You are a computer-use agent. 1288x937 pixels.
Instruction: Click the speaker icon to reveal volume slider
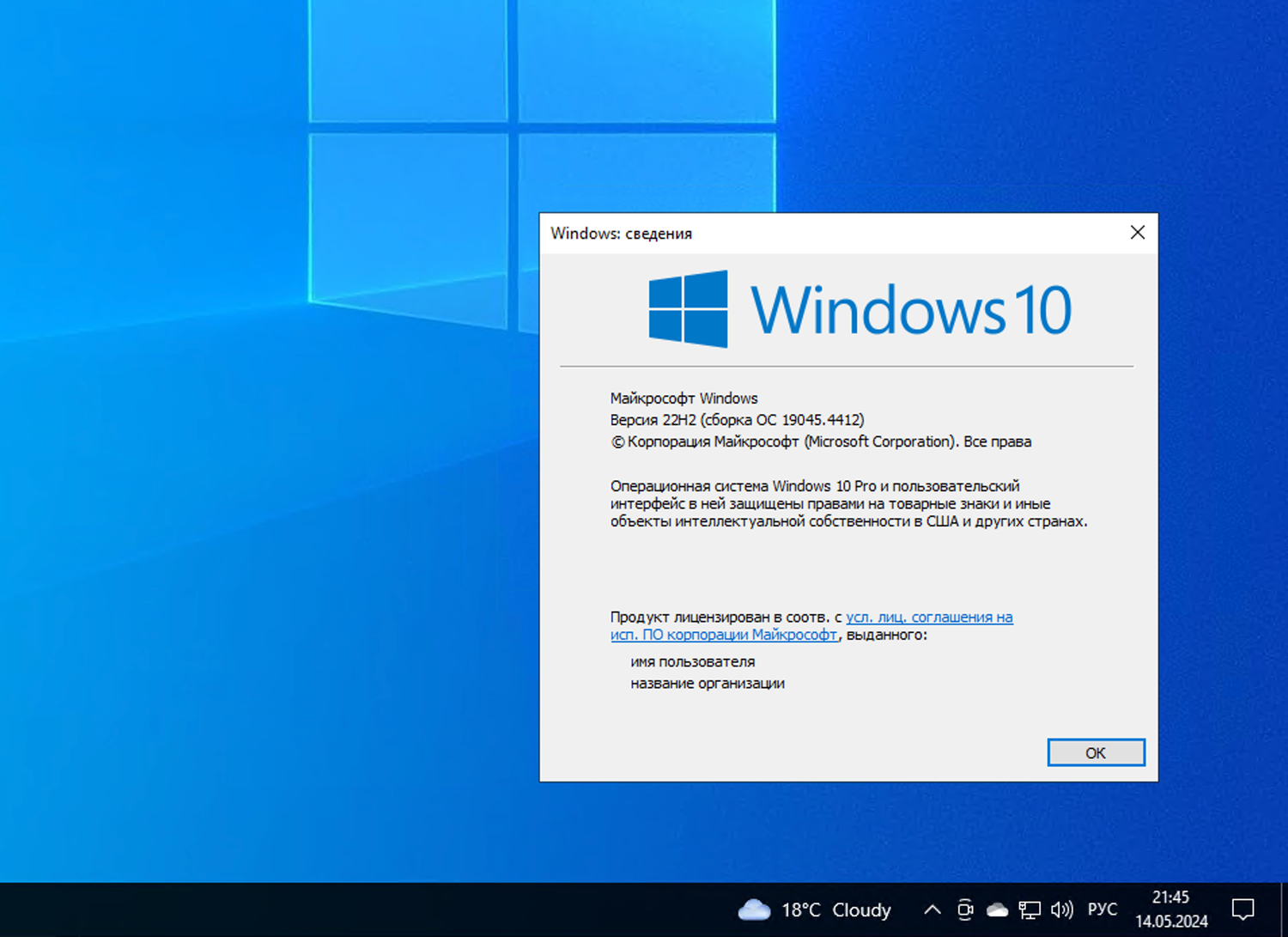pos(1062,910)
